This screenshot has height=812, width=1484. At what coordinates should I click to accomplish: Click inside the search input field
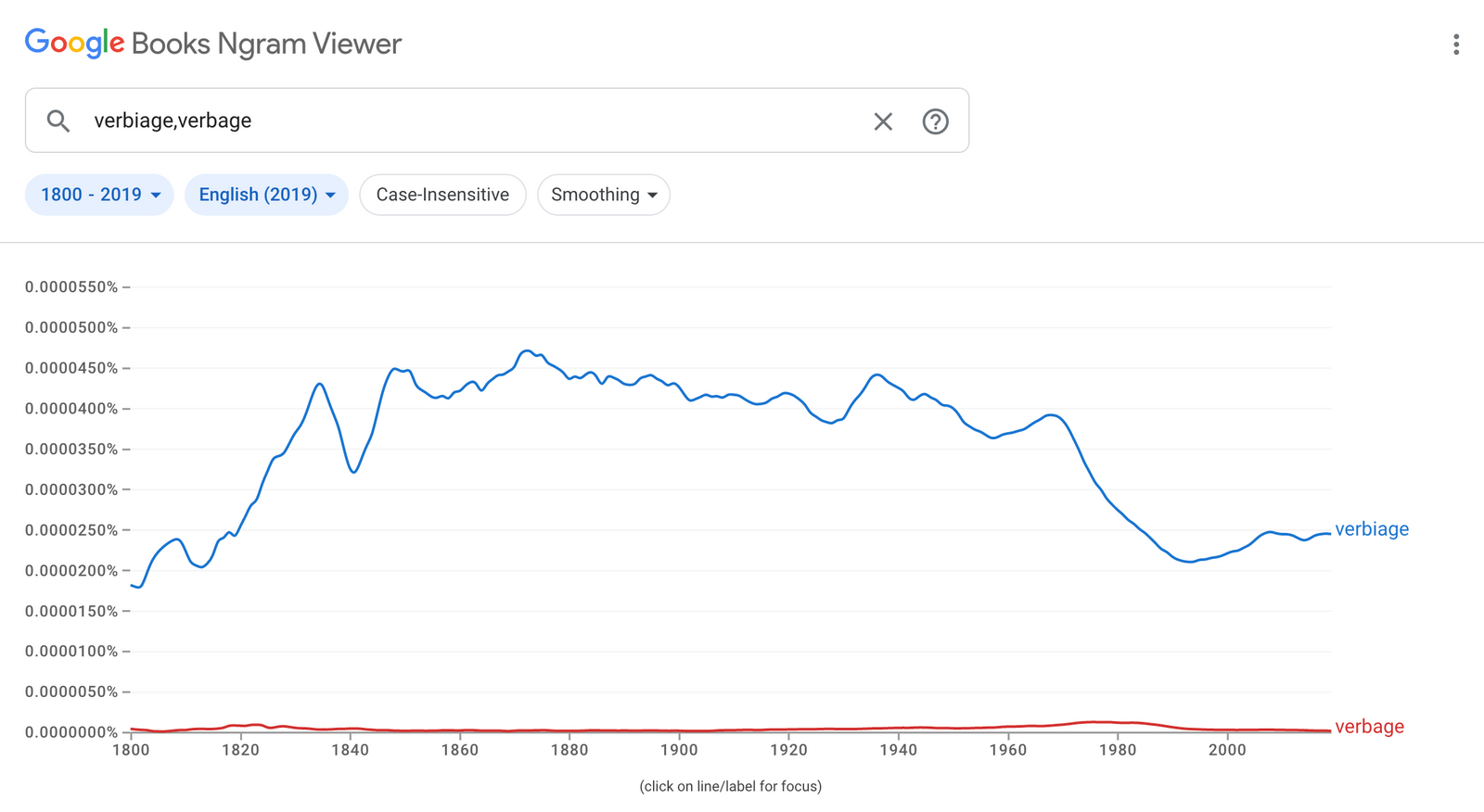[x=371, y=121]
